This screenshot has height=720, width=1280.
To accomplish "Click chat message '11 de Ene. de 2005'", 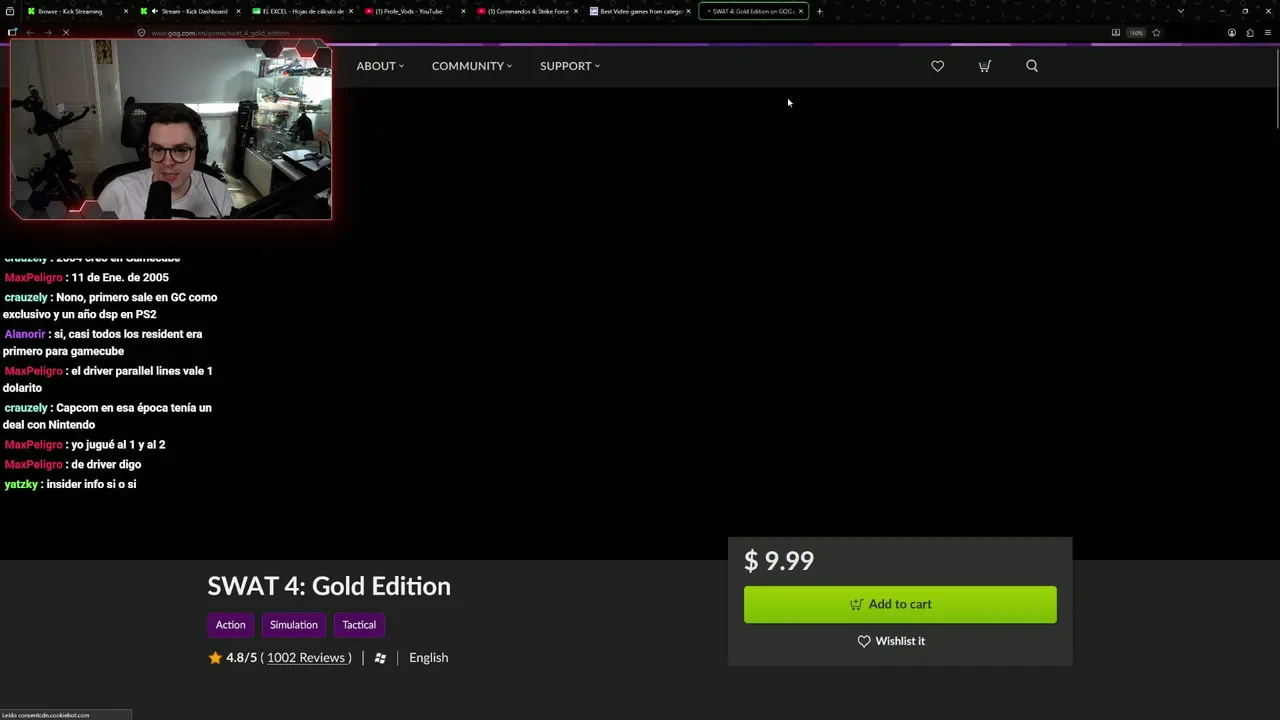I will [x=120, y=278].
